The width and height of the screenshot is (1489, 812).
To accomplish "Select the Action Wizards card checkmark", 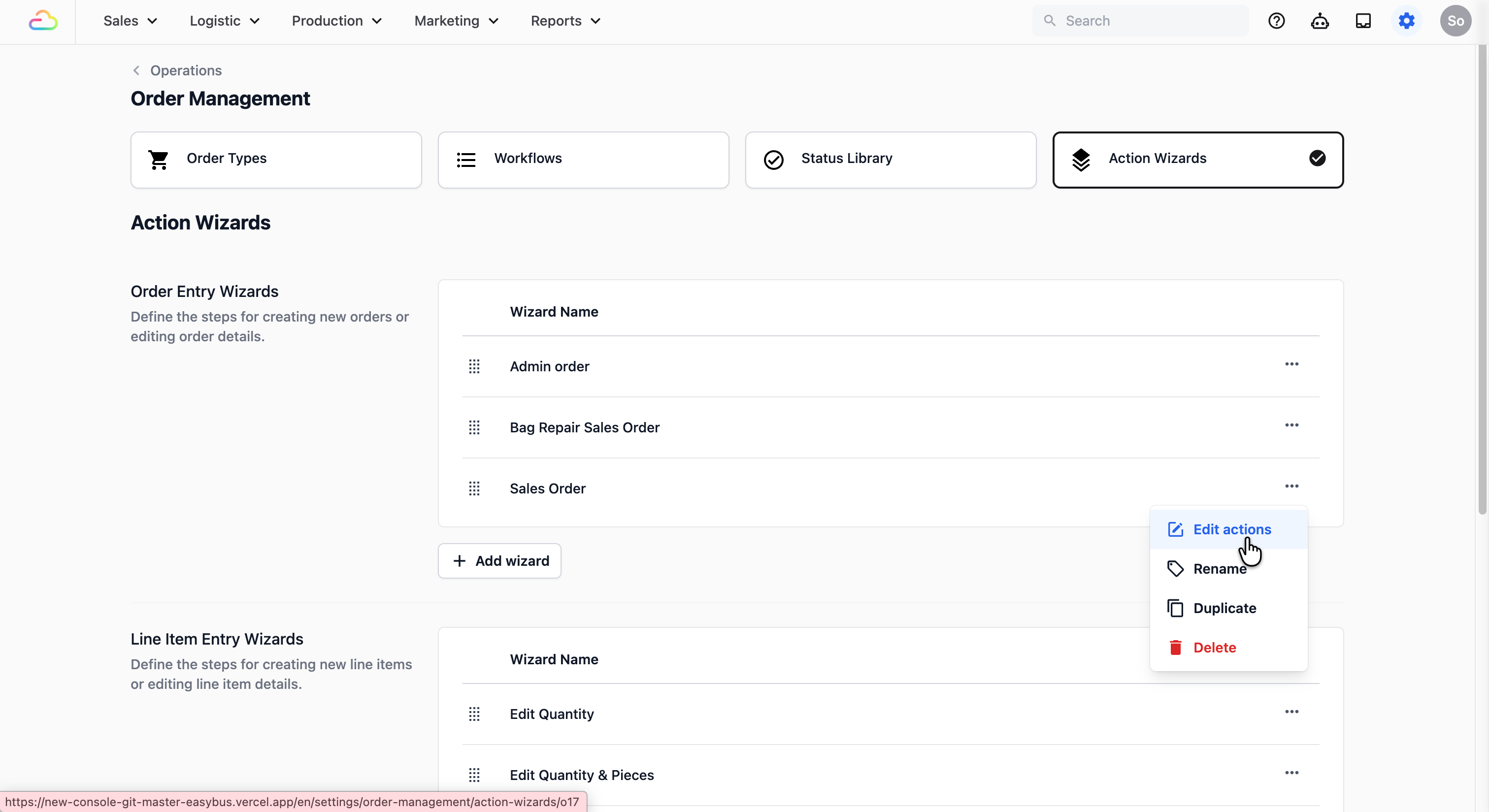I will (1317, 159).
